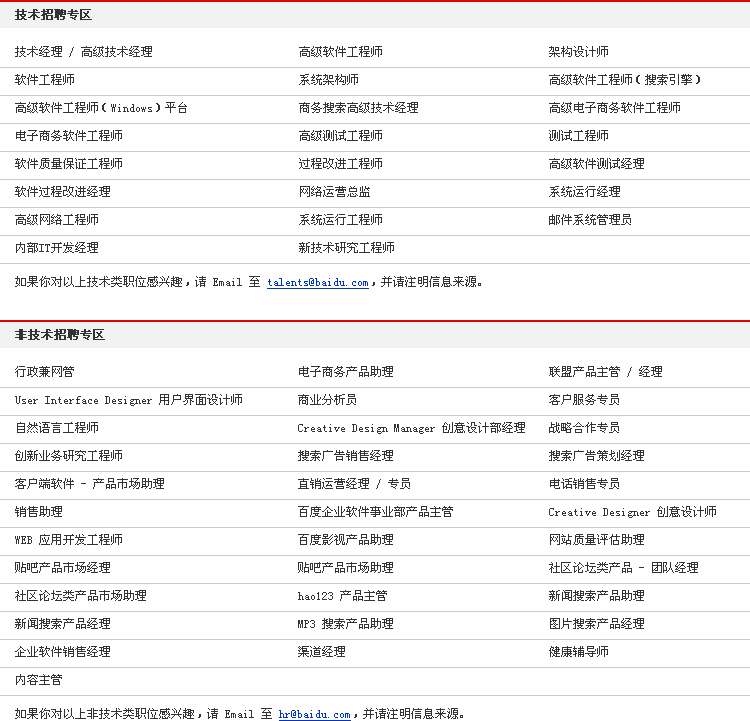Click 高级测试工程师 position

pyautogui.click(x=341, y=135)
